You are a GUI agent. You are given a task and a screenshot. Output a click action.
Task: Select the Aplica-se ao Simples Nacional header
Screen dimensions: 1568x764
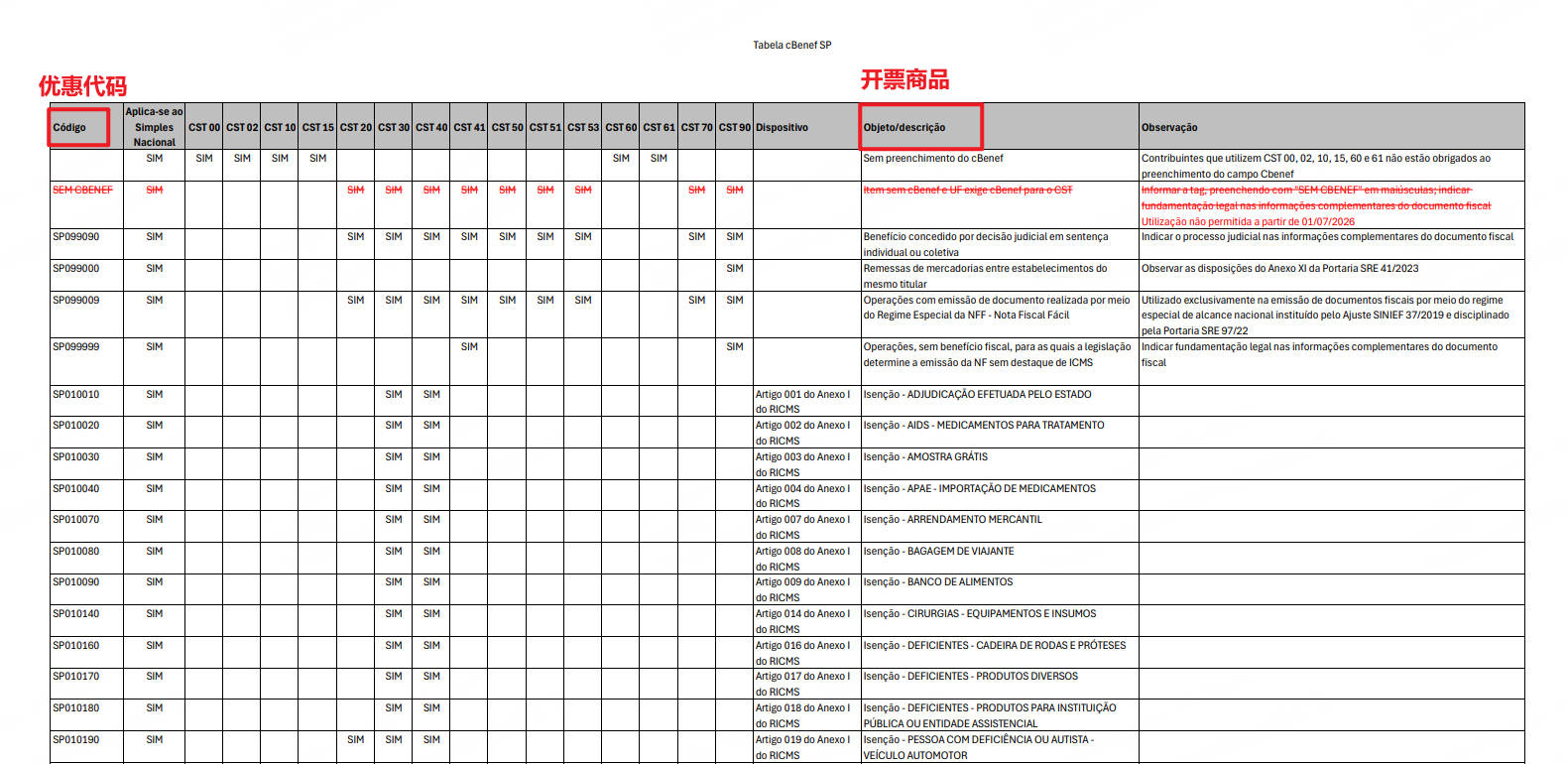pyautogui.click(x=155, y=127)
